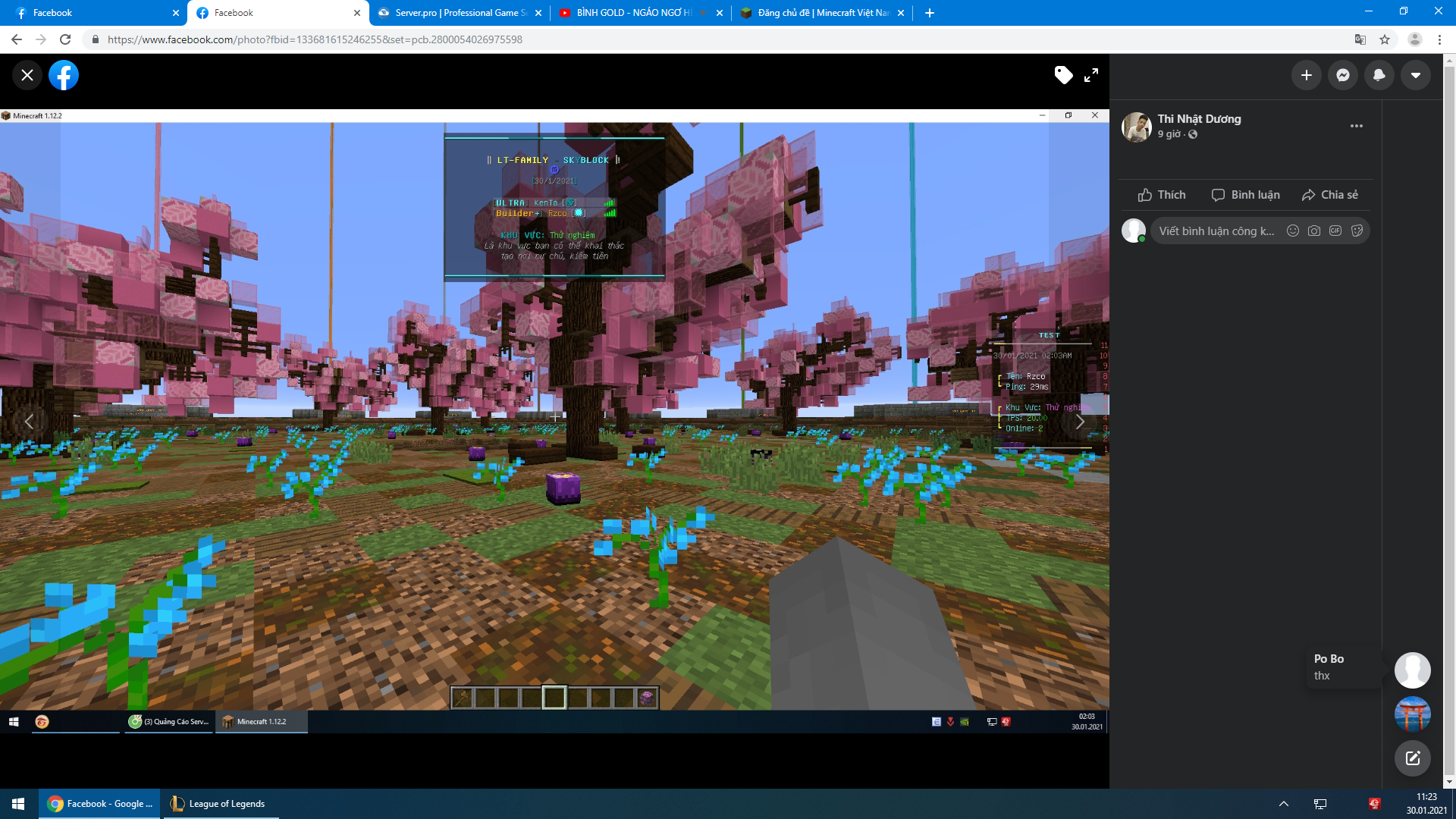Open Google Translate page icon
The width and height of the screenshot is (1456, 819).
pyautogui.click(x=1360, y=39)
